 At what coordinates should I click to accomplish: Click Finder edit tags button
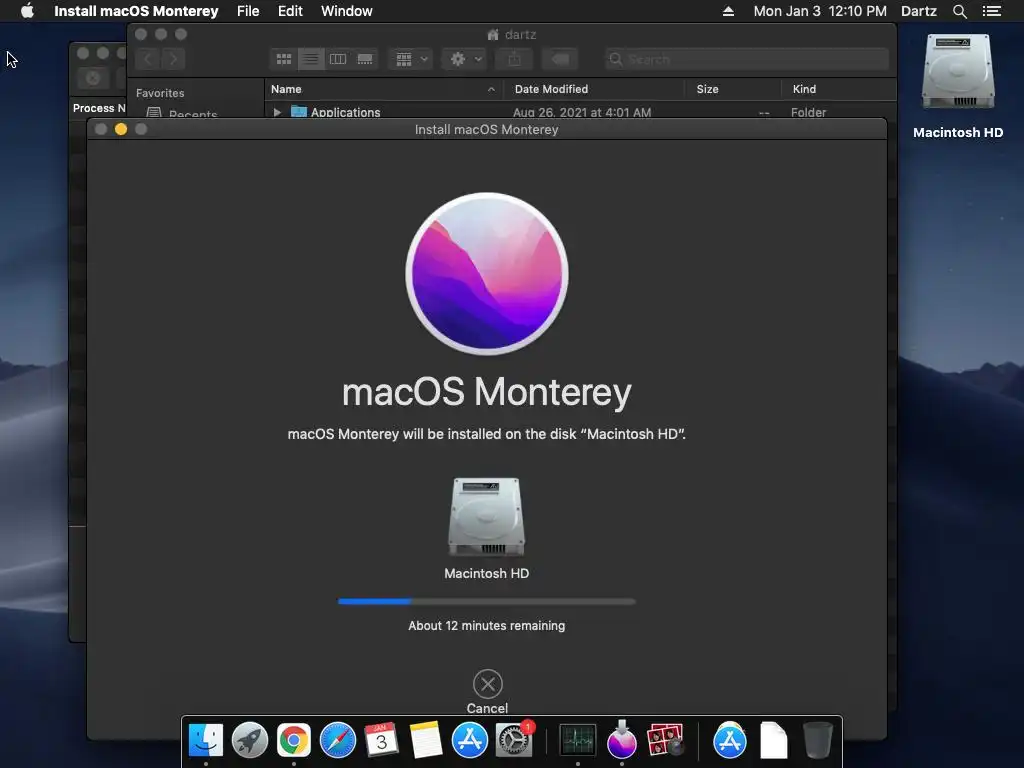[x=560, y=59]
